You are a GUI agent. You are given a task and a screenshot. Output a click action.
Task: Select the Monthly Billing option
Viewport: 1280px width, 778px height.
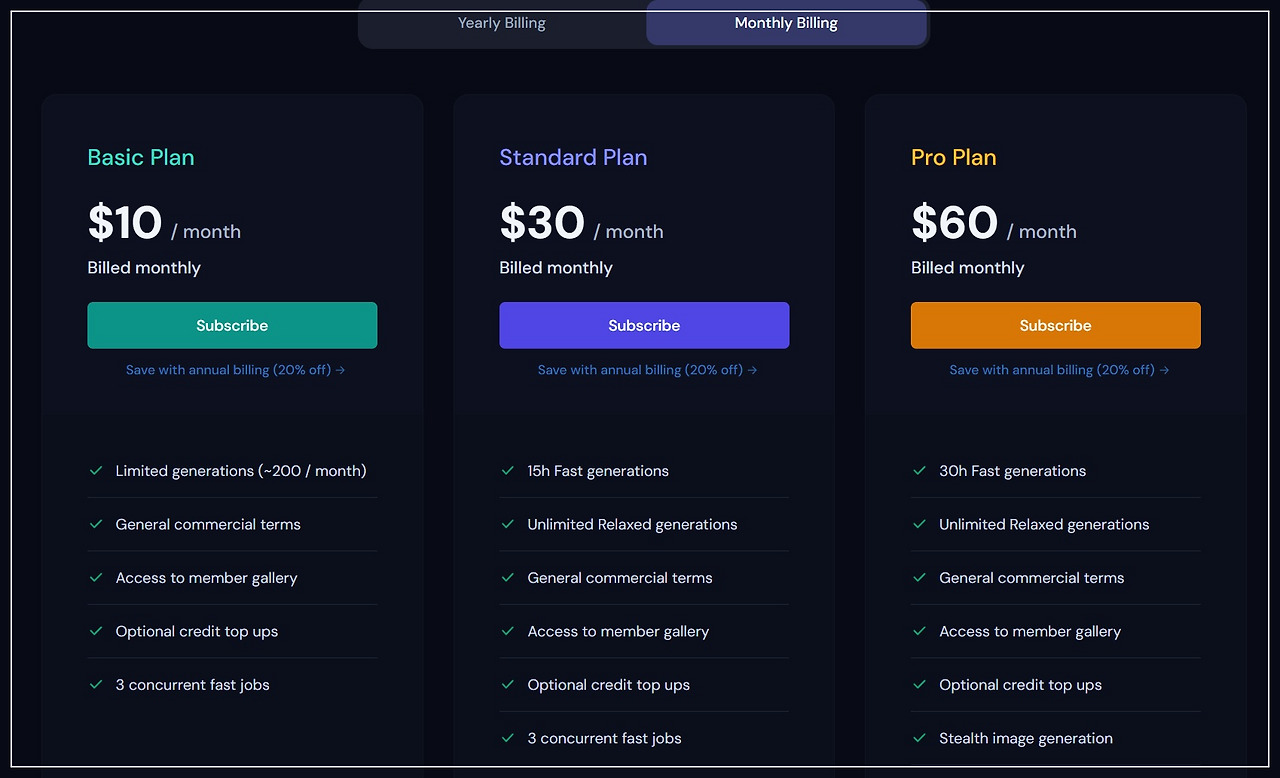[x=786, y=23]
